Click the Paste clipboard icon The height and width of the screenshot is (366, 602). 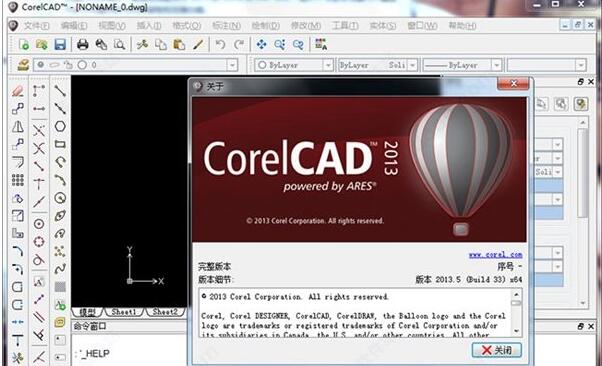point(179,45)
